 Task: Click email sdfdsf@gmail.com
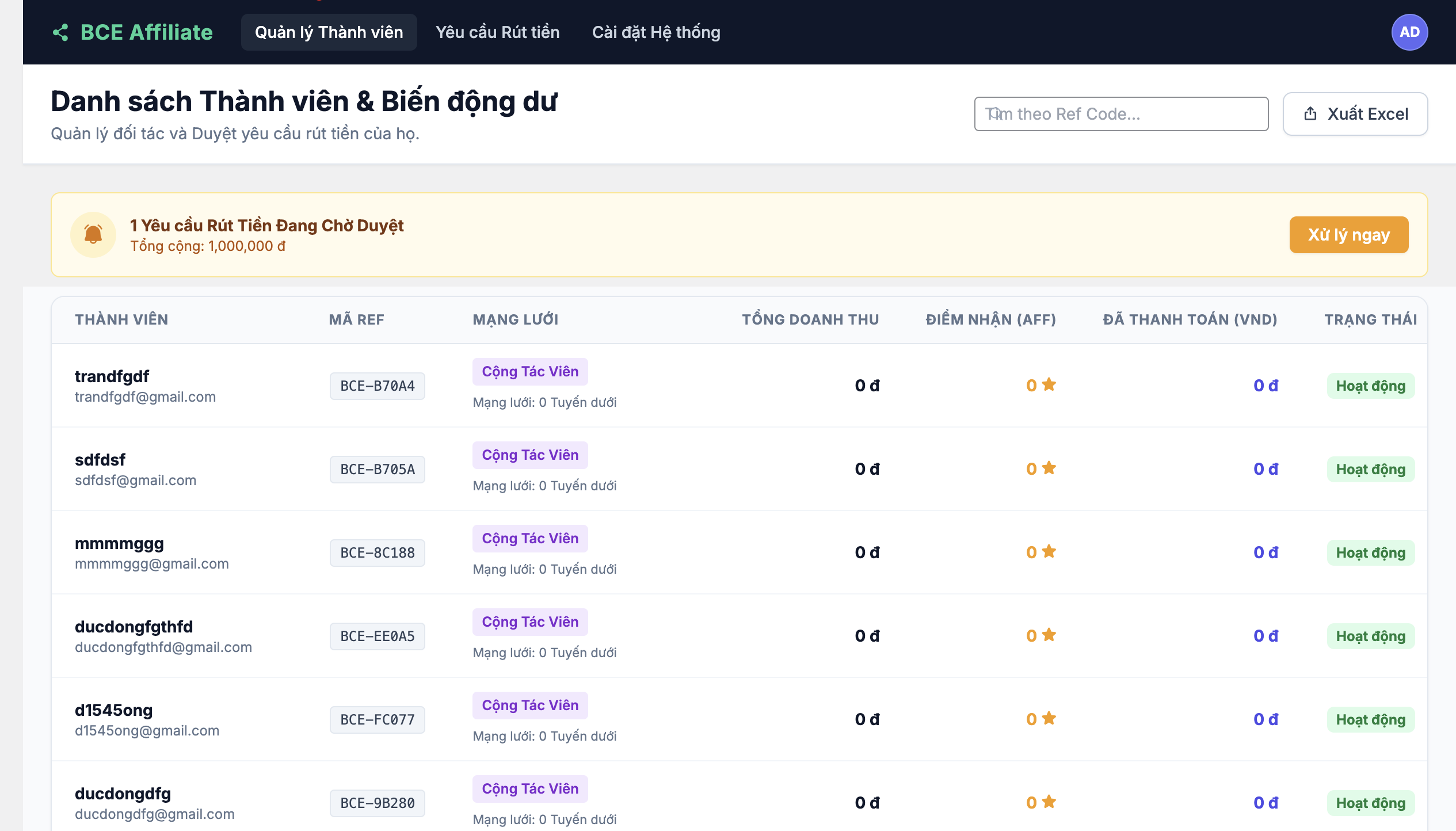click(136, 481)
